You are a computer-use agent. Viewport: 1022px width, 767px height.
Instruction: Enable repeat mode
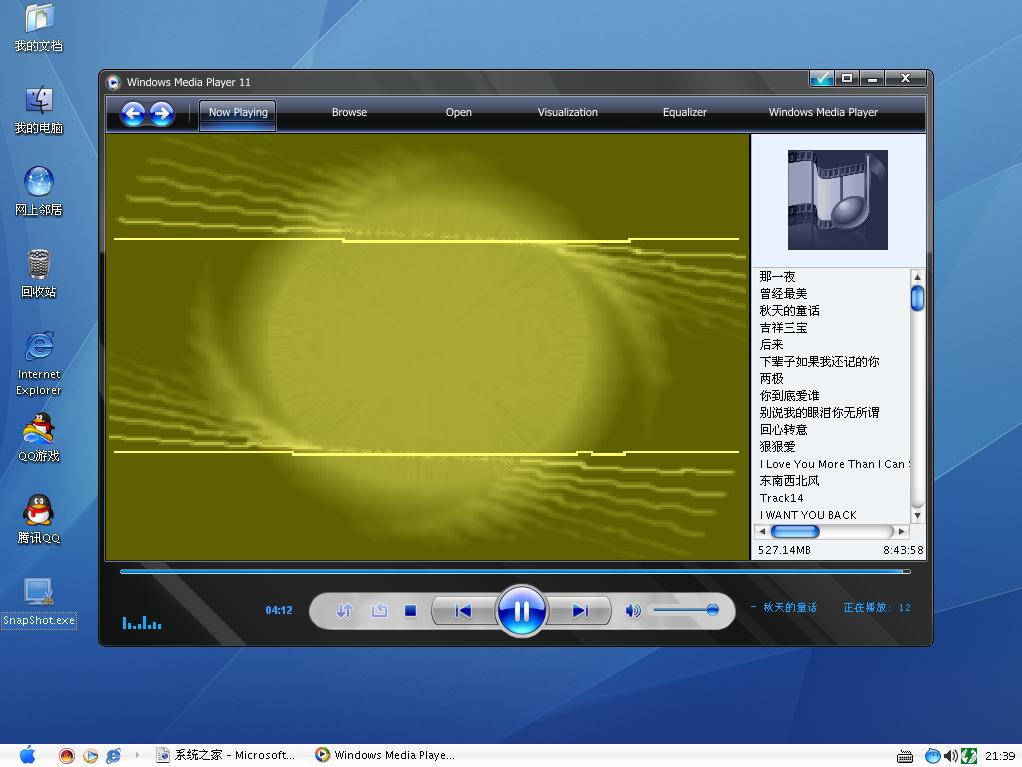380,610
